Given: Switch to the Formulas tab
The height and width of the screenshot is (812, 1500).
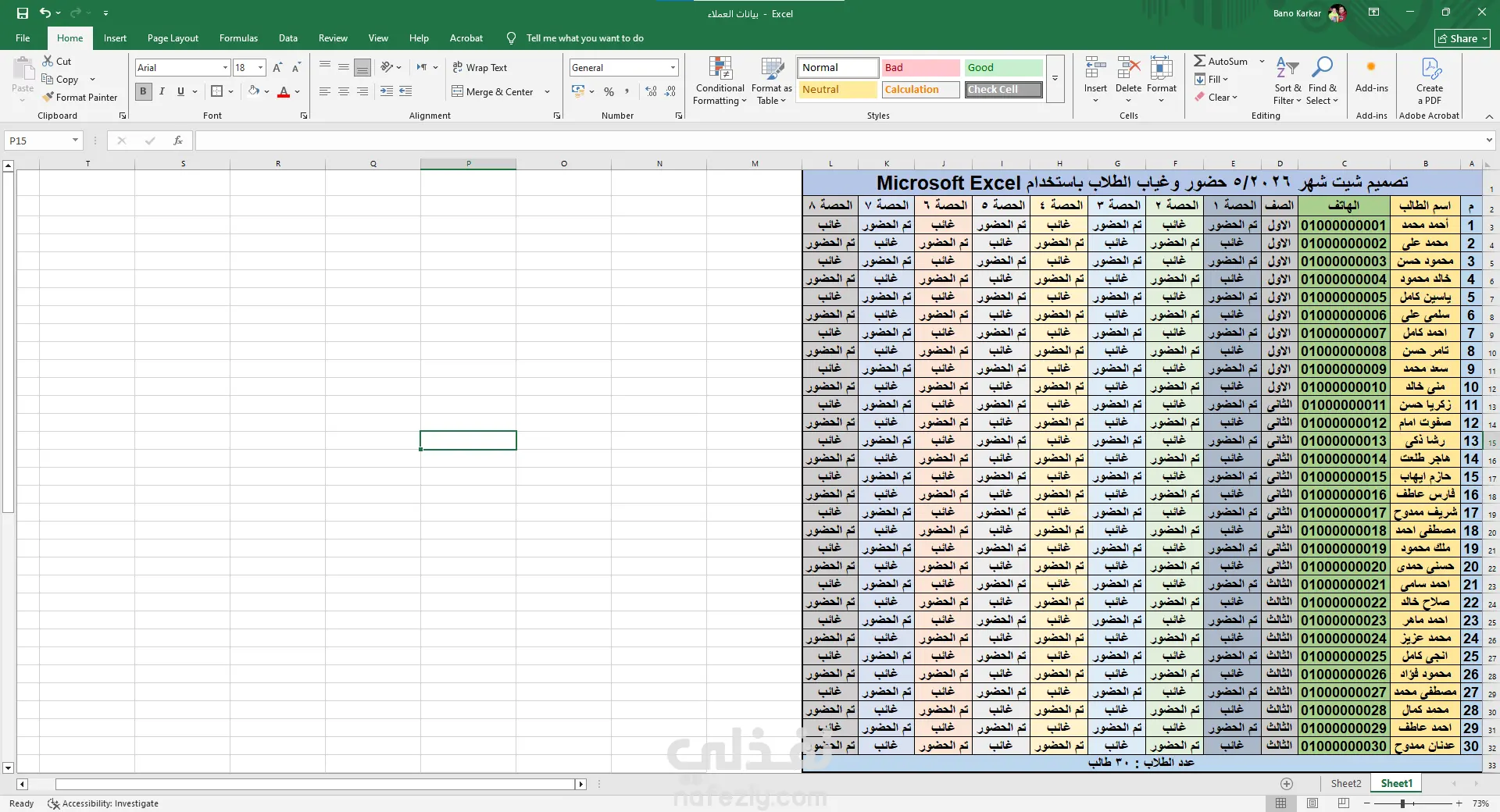Looking at the screenshot, I should click(x=238, y=38).
